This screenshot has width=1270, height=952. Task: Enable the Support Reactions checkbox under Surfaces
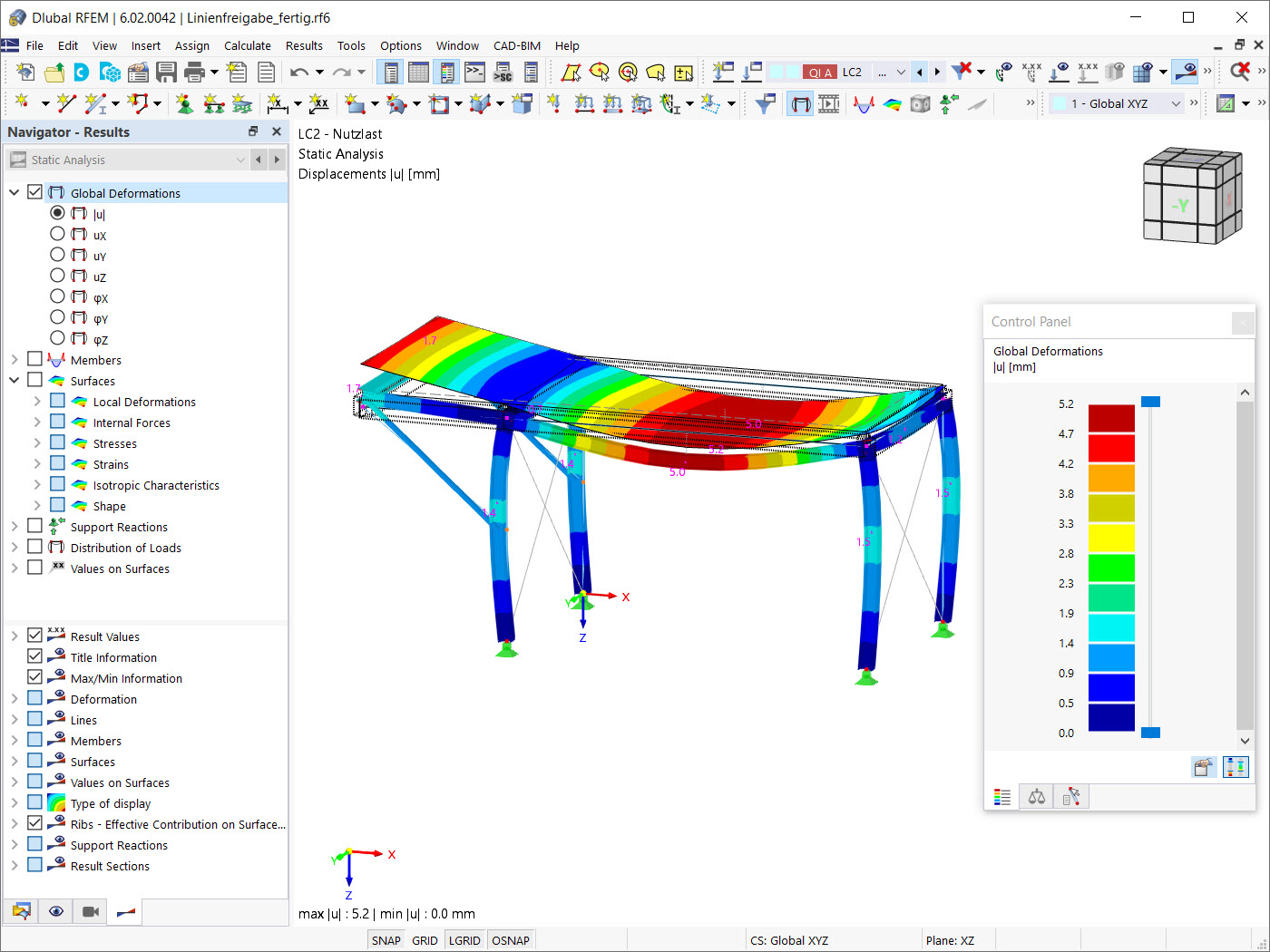(34, 526)
